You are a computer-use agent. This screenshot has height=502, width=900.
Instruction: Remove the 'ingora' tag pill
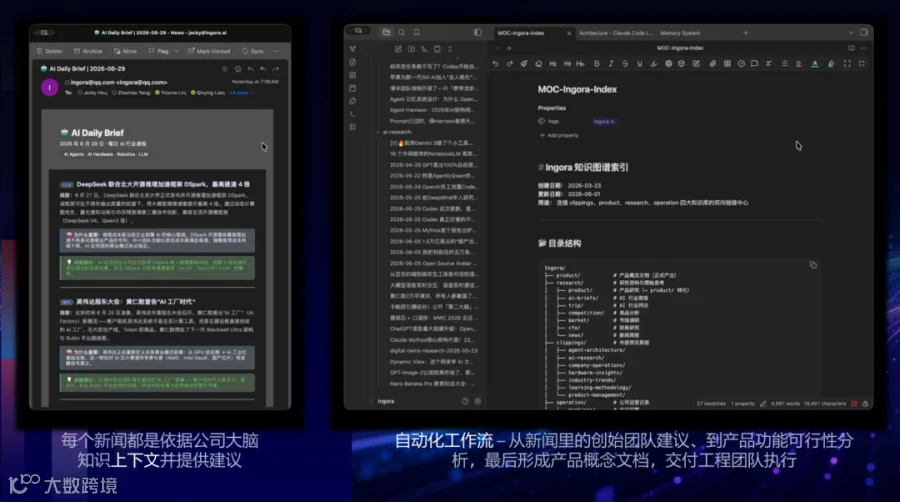point(612,122)
